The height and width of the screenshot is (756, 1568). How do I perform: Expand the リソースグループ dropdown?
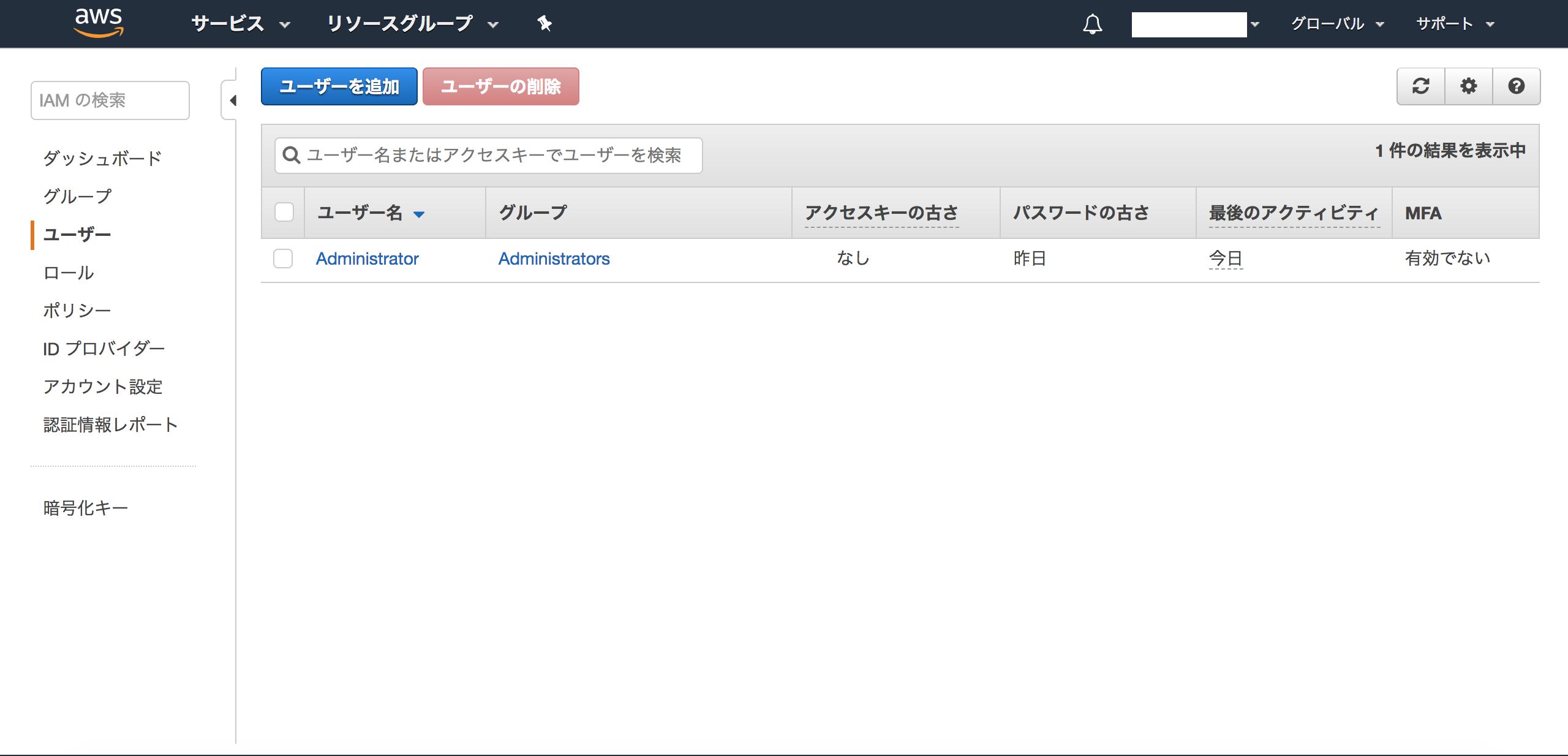point(412,24)
